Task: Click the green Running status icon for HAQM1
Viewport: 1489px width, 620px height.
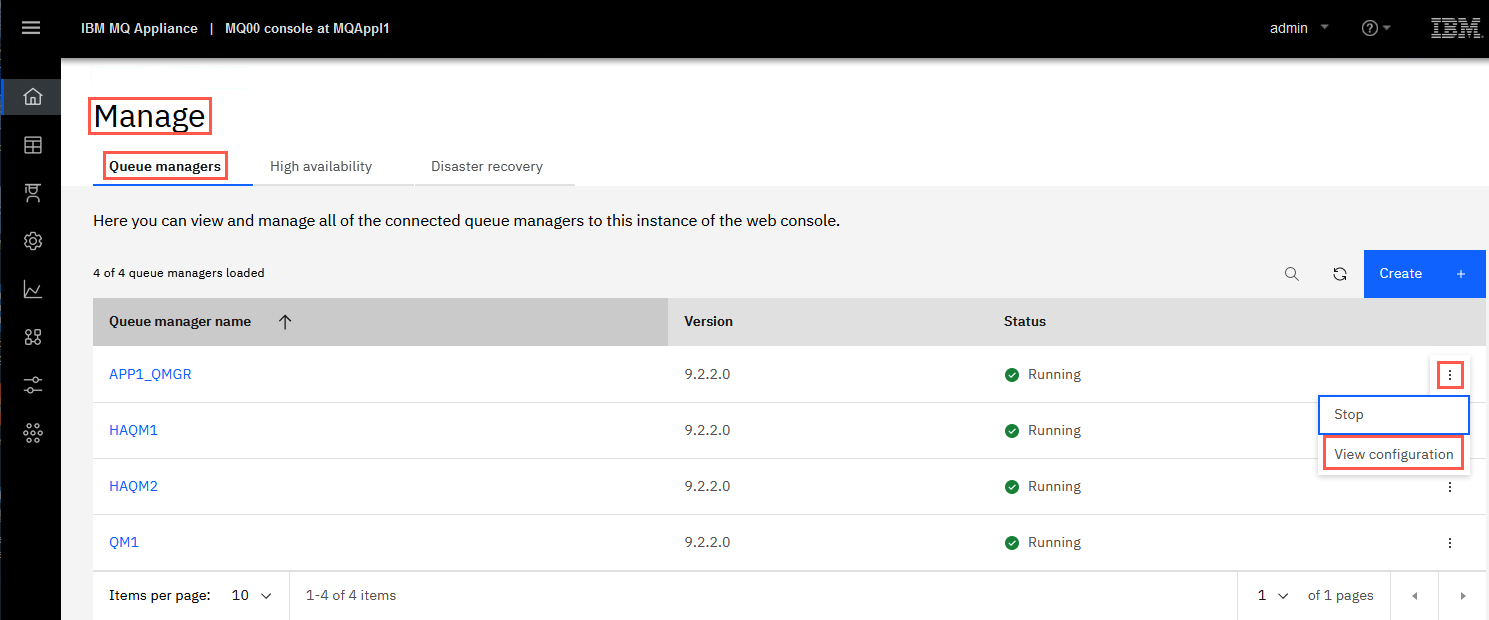Action: (x=1012, y=431)
